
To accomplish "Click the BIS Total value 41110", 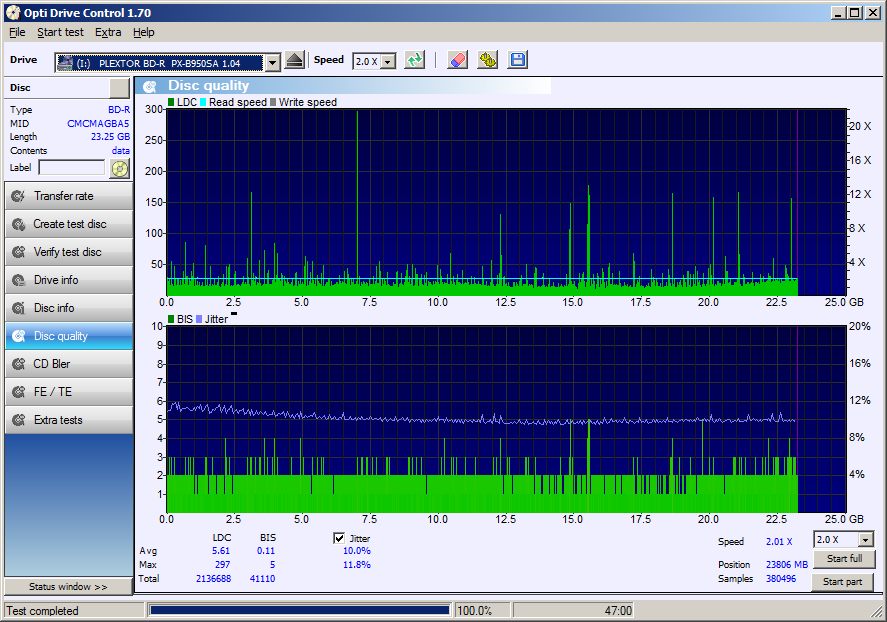I will tap(262, 579).
